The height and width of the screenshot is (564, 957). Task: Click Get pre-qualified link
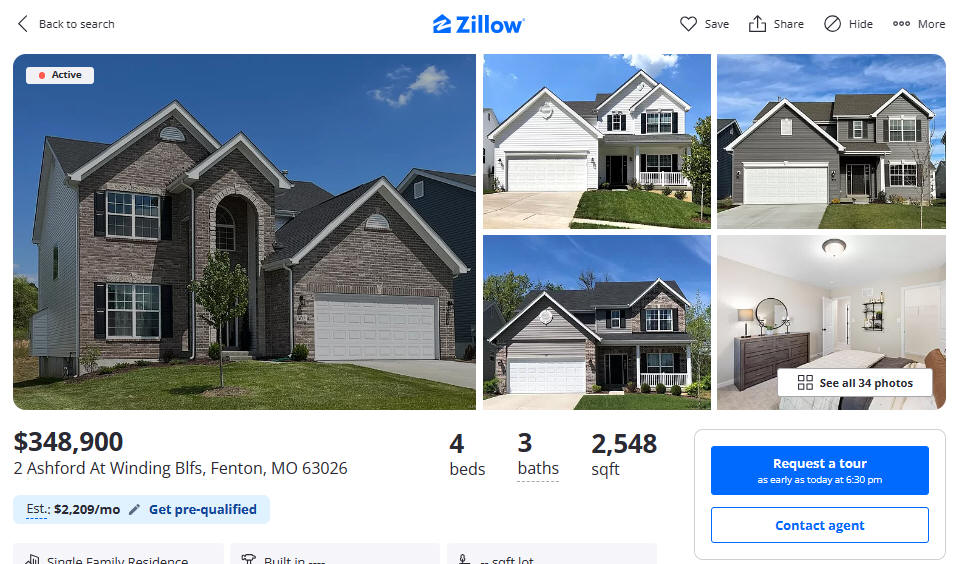click(203, 509)
